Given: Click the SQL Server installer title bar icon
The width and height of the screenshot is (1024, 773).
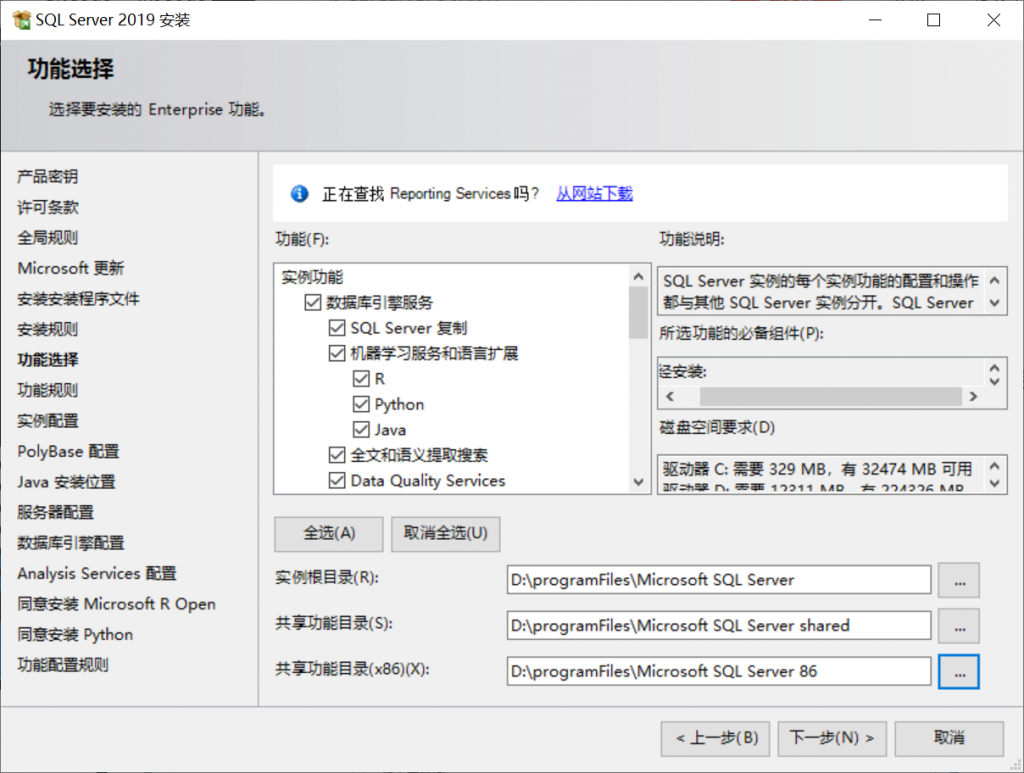Looking at the screenshot, I should click(x=20, y=20).
